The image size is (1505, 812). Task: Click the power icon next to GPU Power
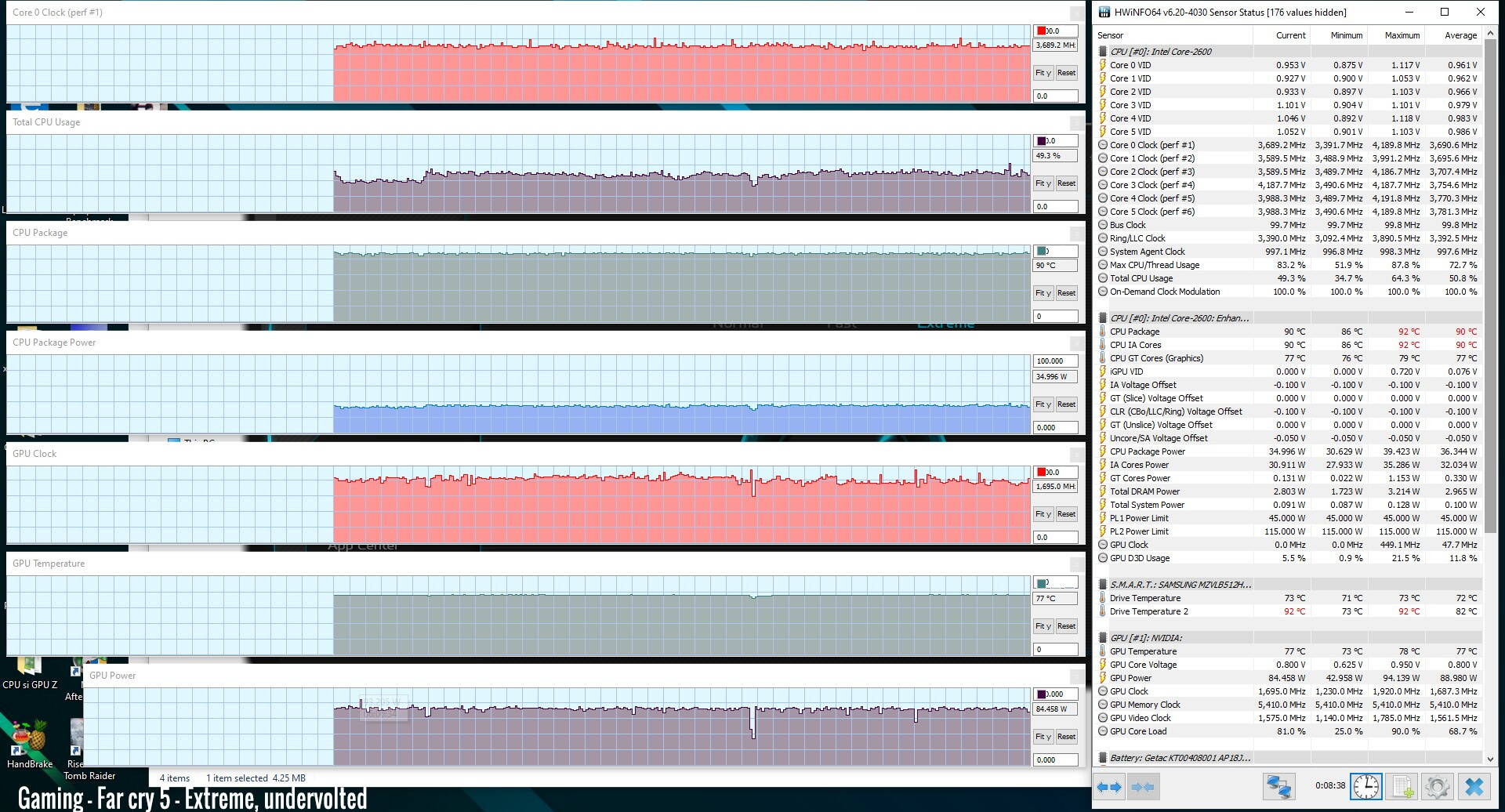click(x=1103, y=678)
